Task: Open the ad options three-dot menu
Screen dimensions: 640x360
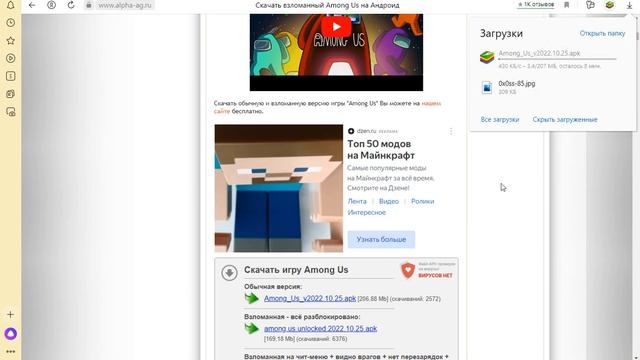Action: [x=451, y=131]
